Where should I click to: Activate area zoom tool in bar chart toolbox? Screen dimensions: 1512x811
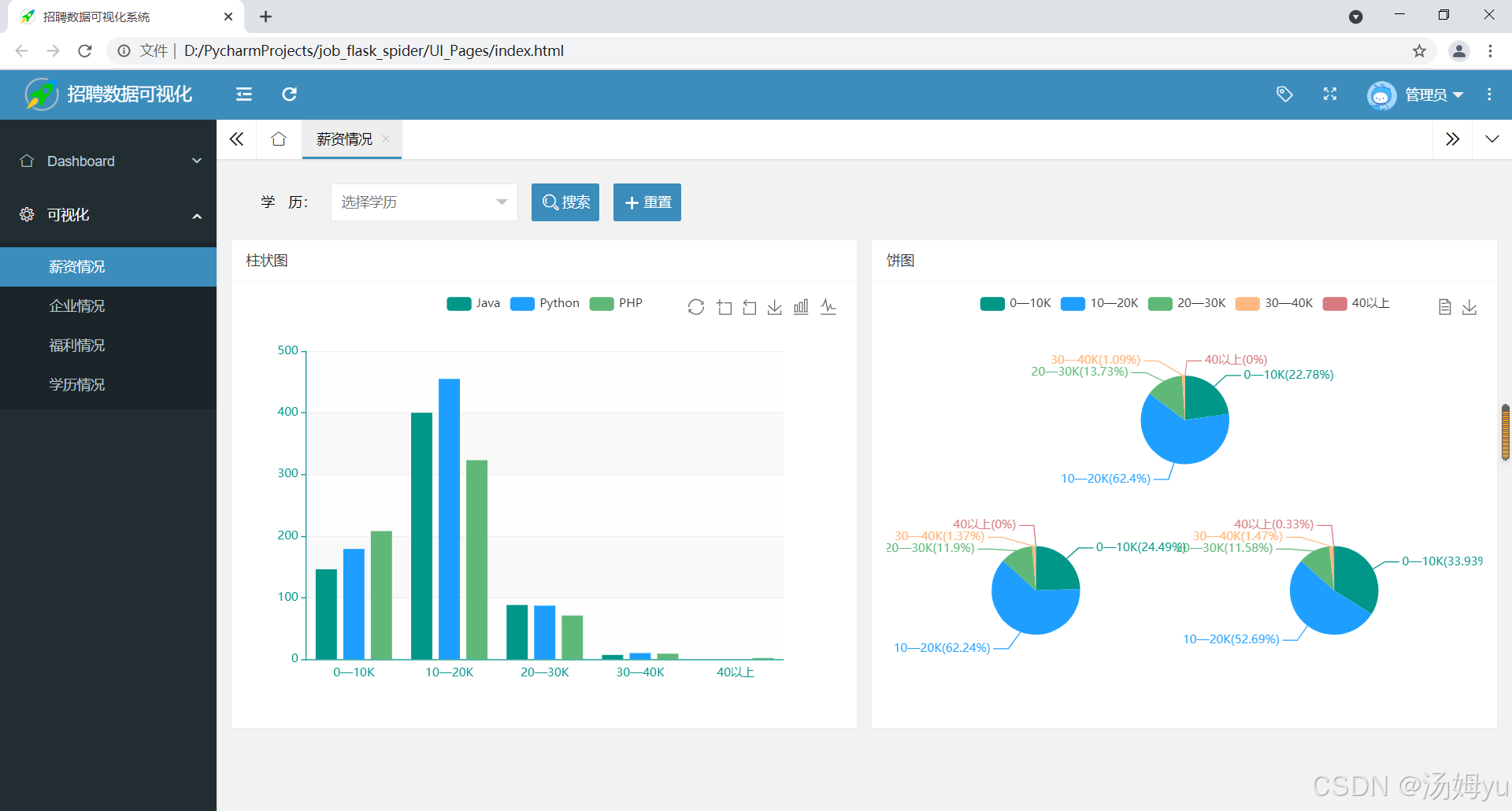(724, 307)
